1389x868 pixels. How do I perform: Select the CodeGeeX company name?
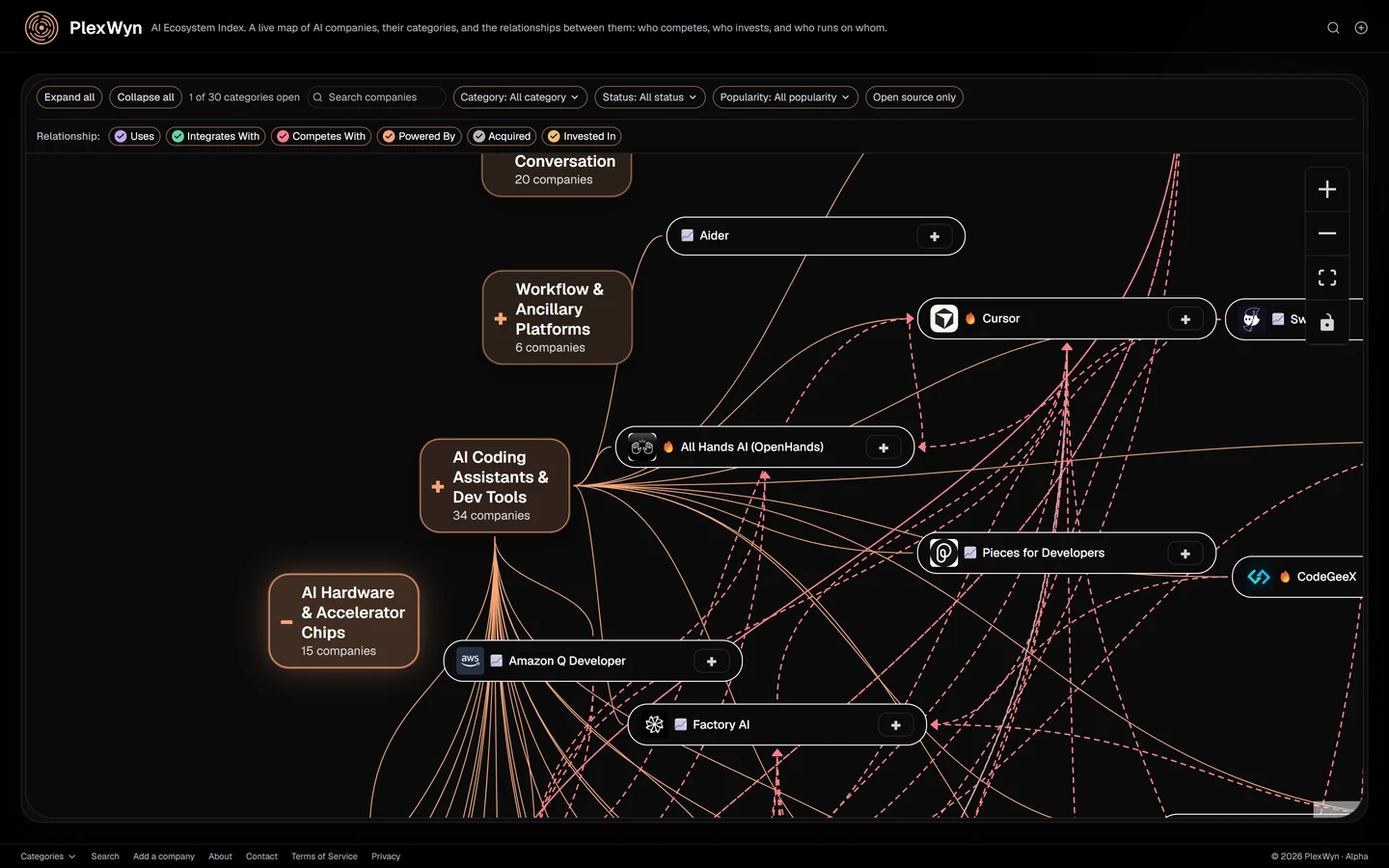[x=1326, y=577]
